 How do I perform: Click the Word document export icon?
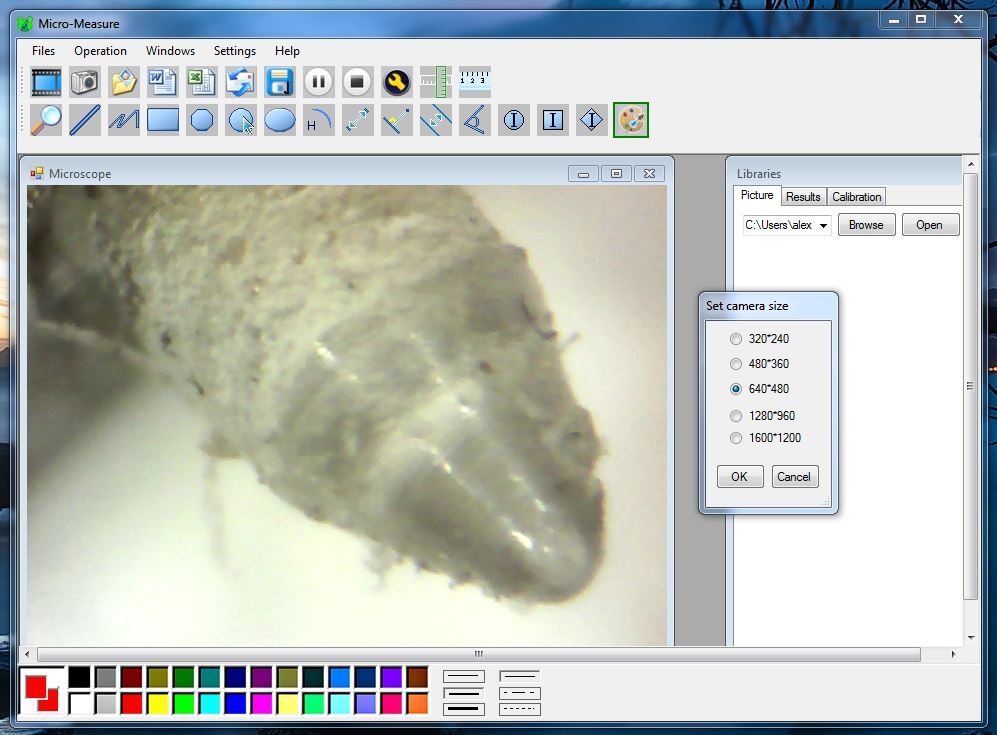pos(162,82)
